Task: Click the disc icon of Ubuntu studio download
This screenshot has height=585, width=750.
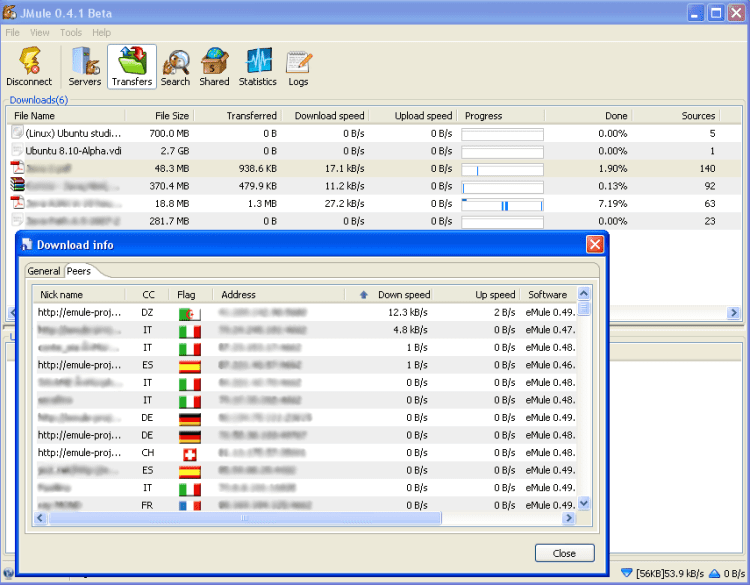Action: pyautogui.click(x=17, y=132)
